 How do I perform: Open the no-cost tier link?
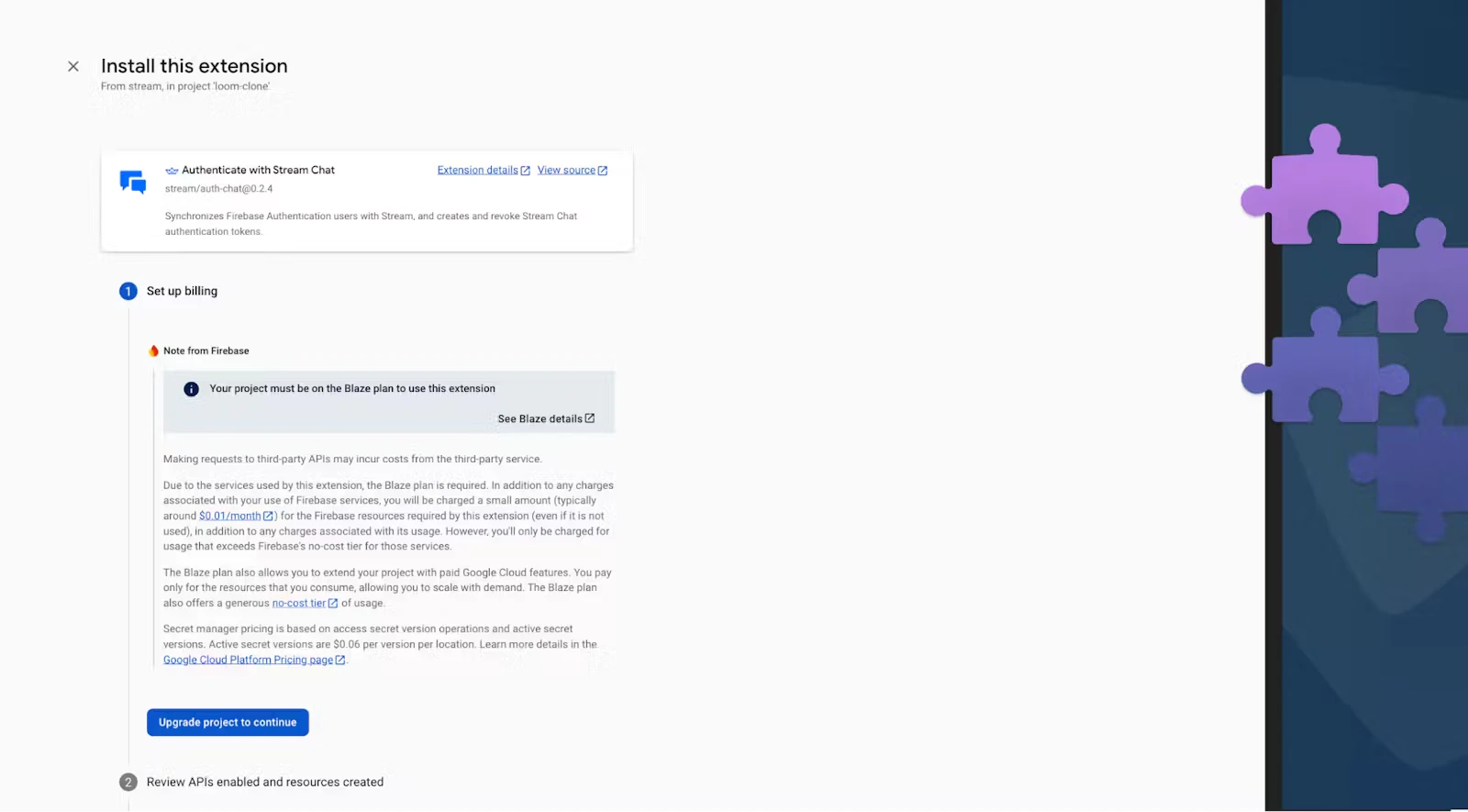click(298, 603)
